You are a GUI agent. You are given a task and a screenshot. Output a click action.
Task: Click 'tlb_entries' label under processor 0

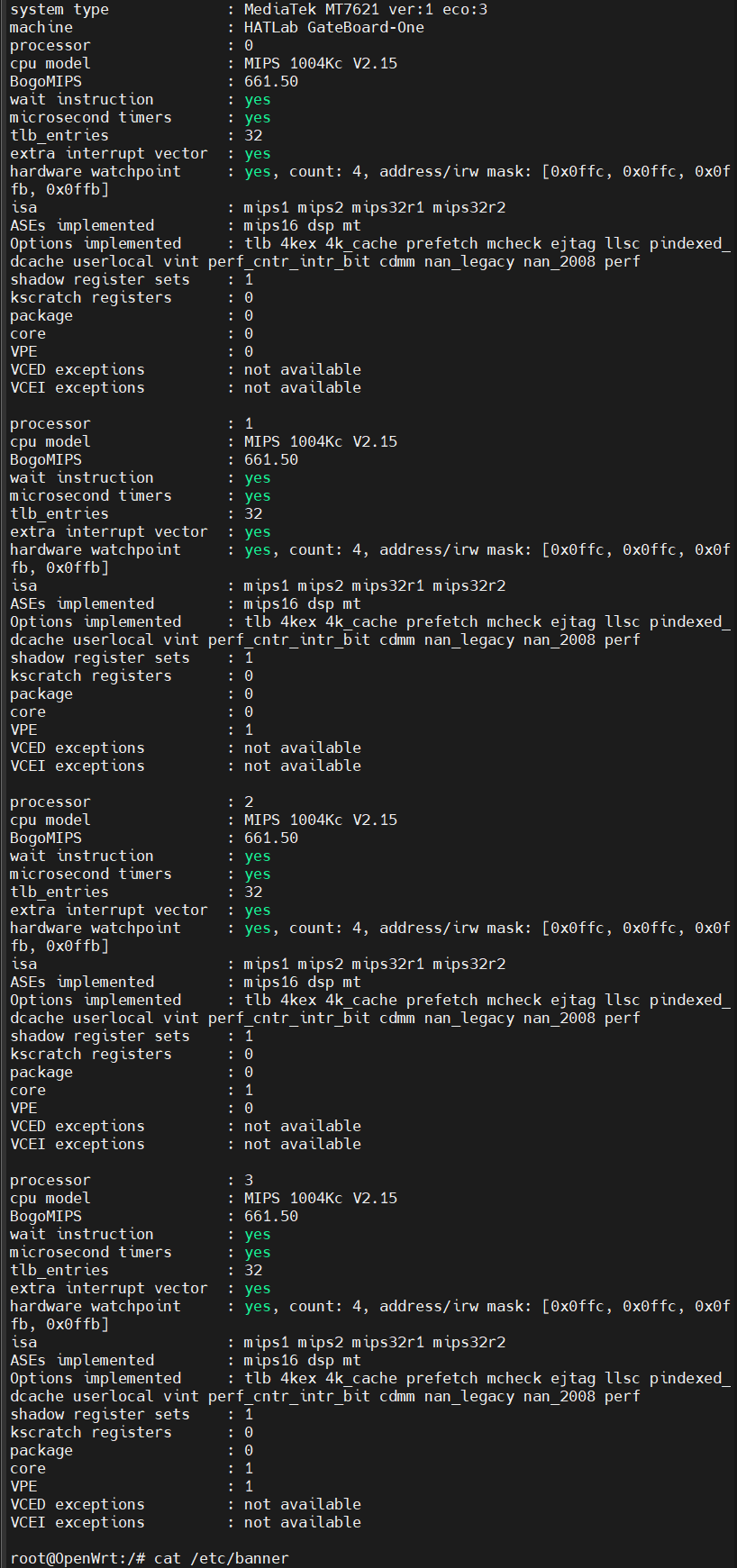59,135
